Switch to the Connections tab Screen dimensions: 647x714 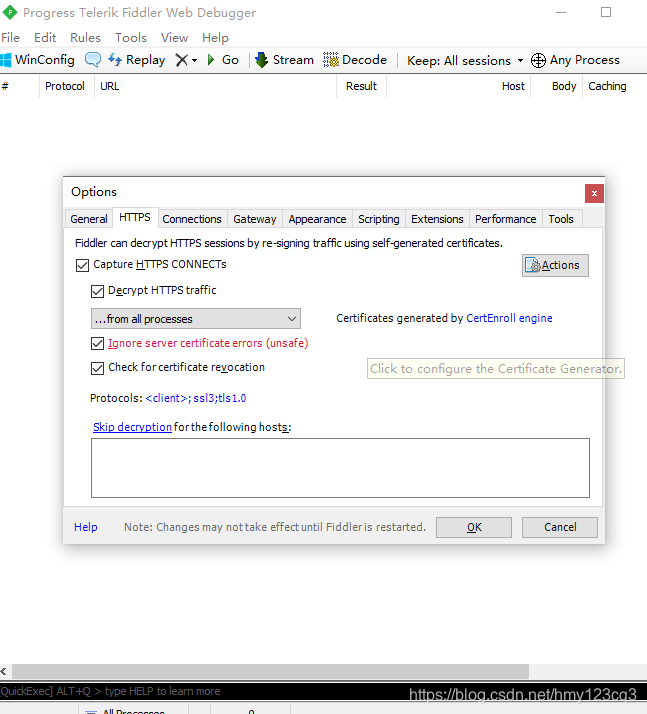[192, 219]
